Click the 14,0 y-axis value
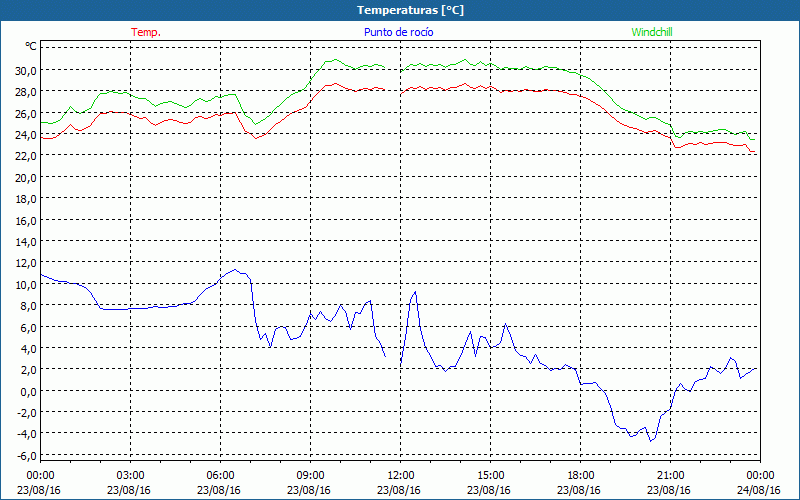 point(27,242)
